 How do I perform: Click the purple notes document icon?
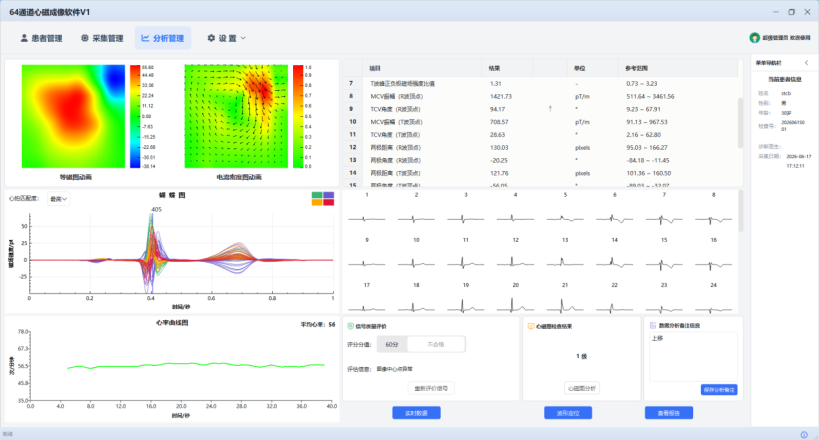653,325
